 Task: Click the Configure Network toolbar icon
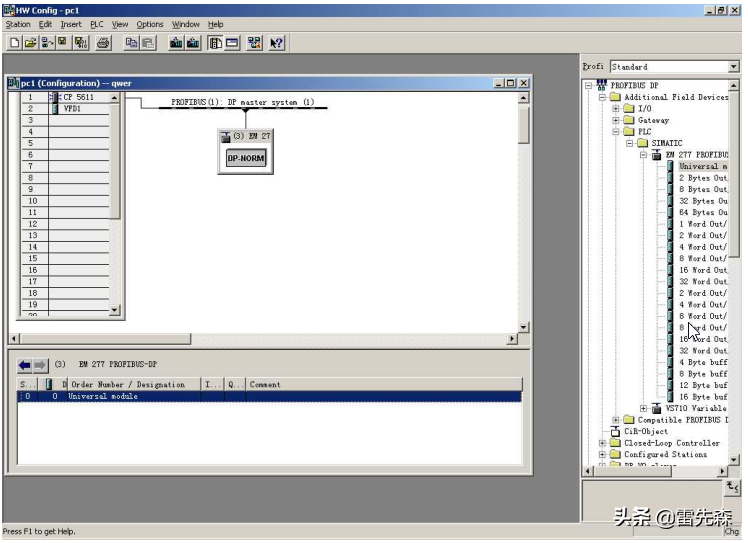(254, 43)
